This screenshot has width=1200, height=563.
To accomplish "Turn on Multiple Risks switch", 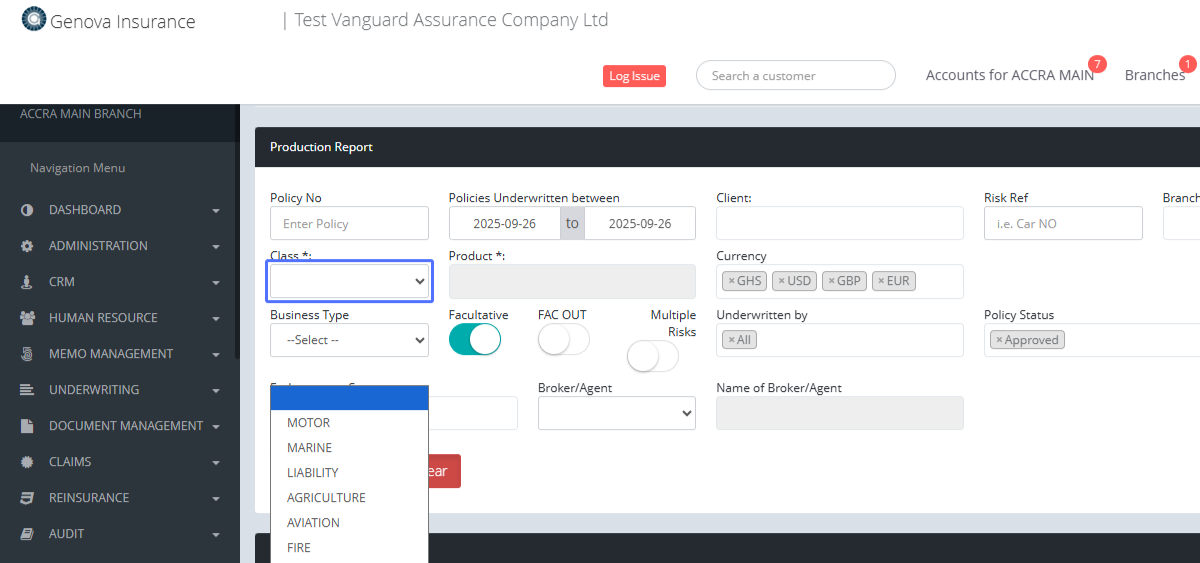I will (x=652, y=356).
